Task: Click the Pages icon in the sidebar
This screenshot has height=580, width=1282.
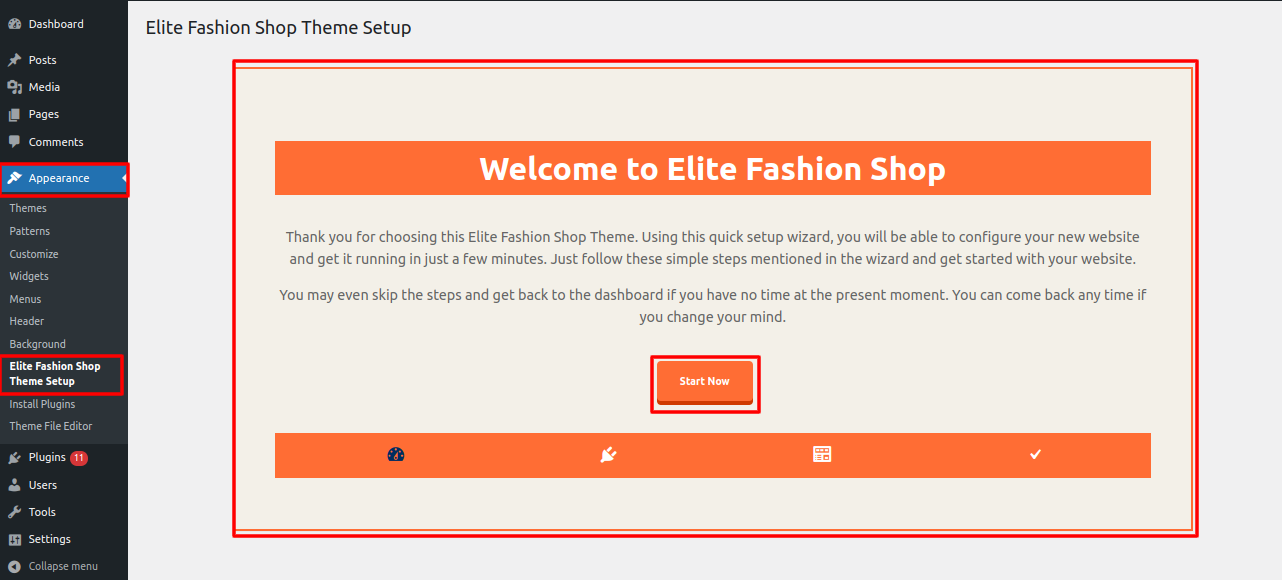Action: click(x=14, y=115)
